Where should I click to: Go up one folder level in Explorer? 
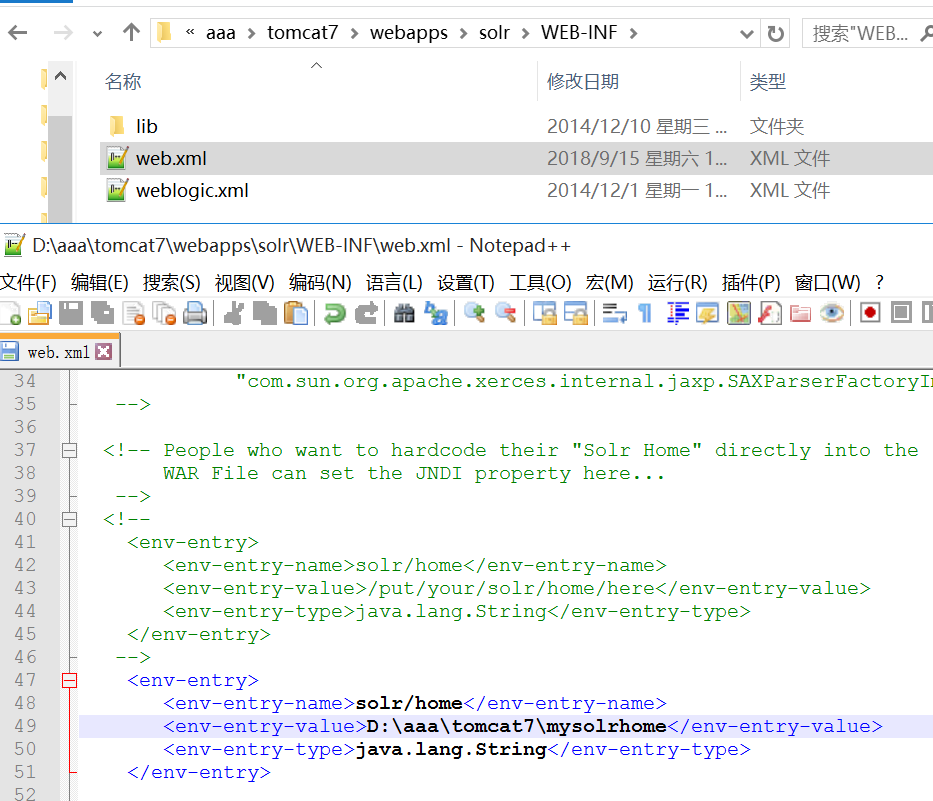(x=131, y=32)
